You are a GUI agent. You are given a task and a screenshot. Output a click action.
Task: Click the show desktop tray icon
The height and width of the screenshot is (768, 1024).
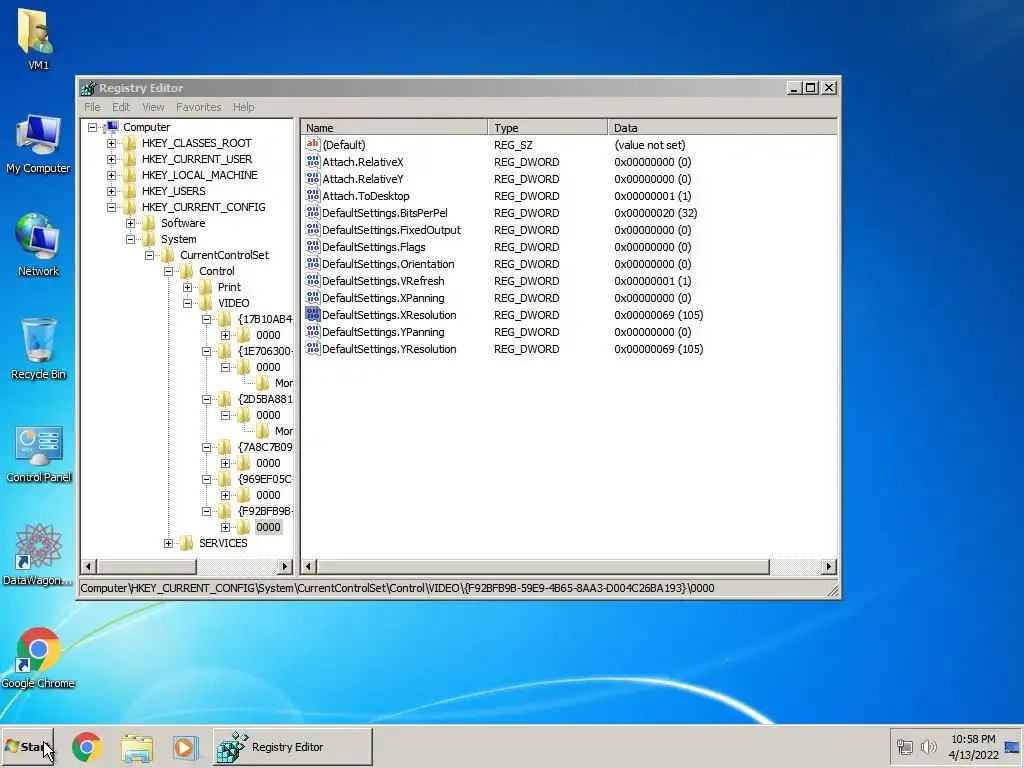pos(1012,746)
